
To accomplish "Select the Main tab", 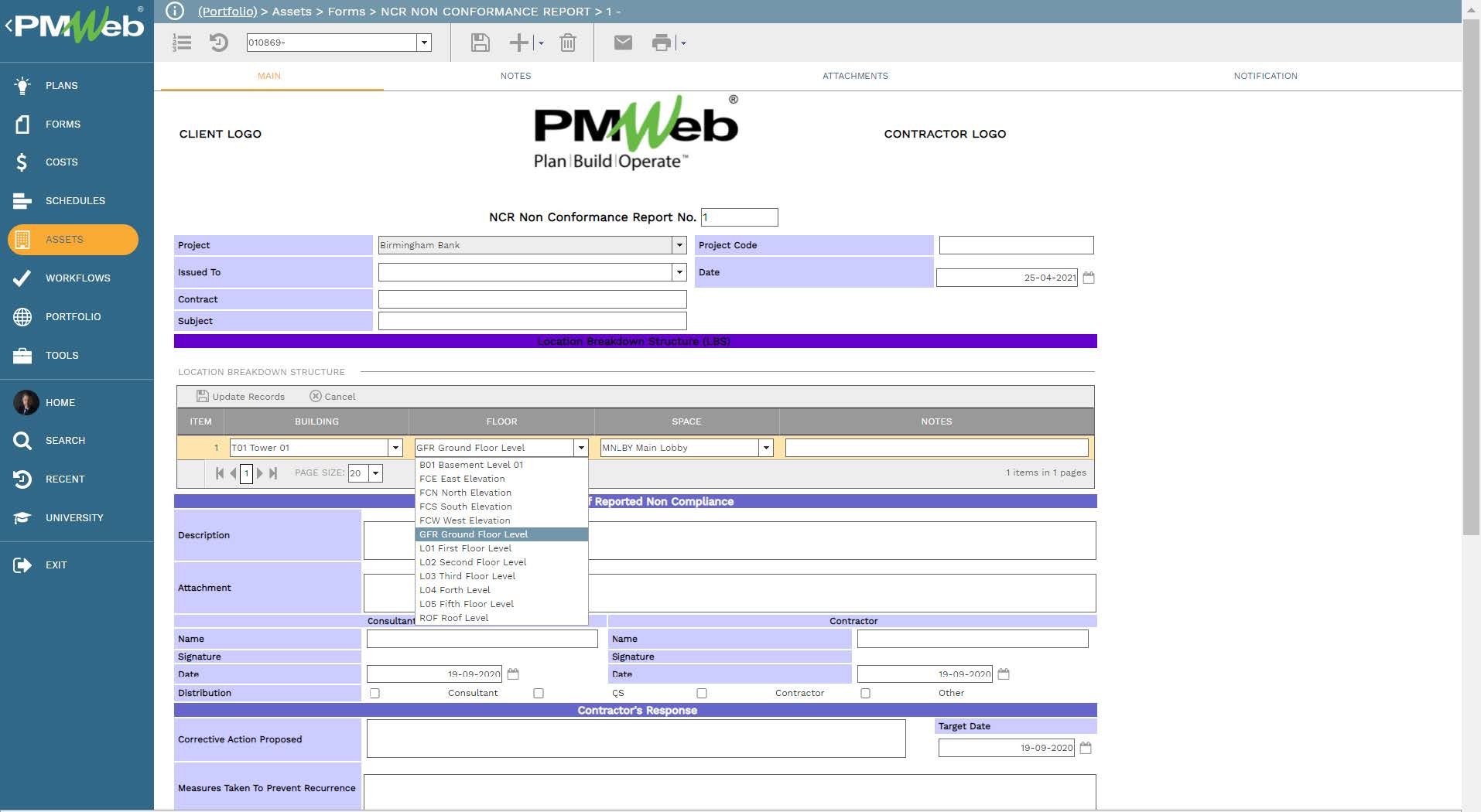I will click(x=269, y=76).
